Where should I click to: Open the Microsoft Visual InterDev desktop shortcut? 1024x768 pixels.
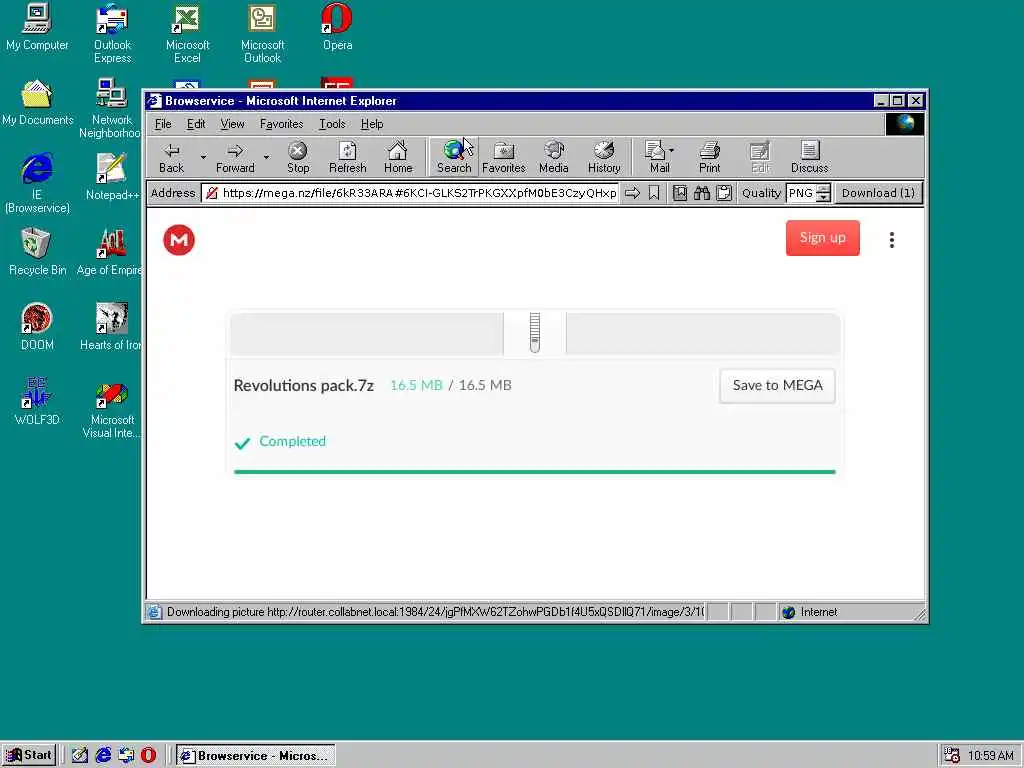112,408
